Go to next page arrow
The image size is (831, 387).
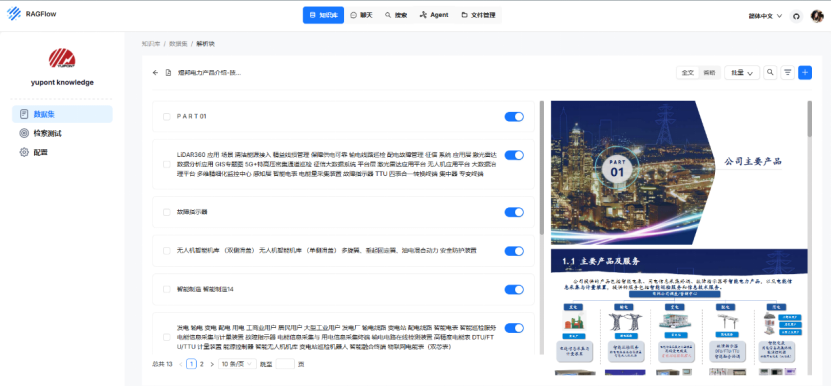pos(212,364)
